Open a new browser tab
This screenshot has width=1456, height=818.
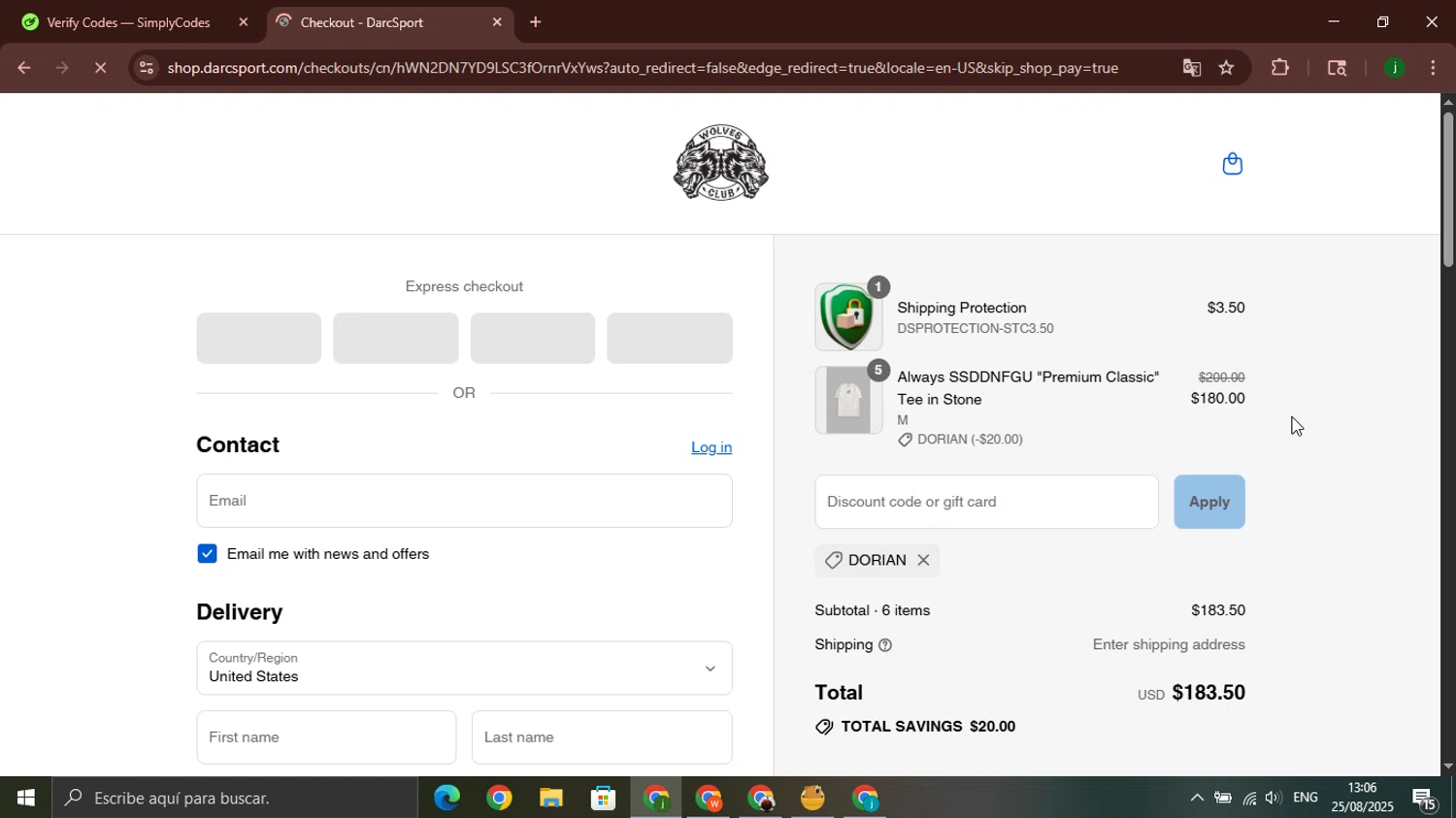click(x=535, y=22)
